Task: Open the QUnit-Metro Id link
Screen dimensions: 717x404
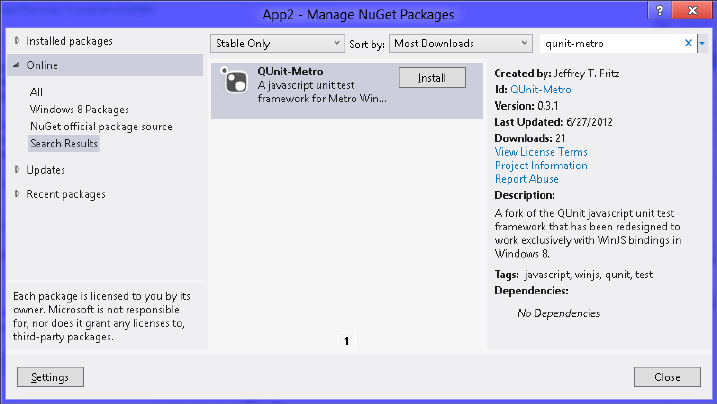Action: click(x=540, y=90)
